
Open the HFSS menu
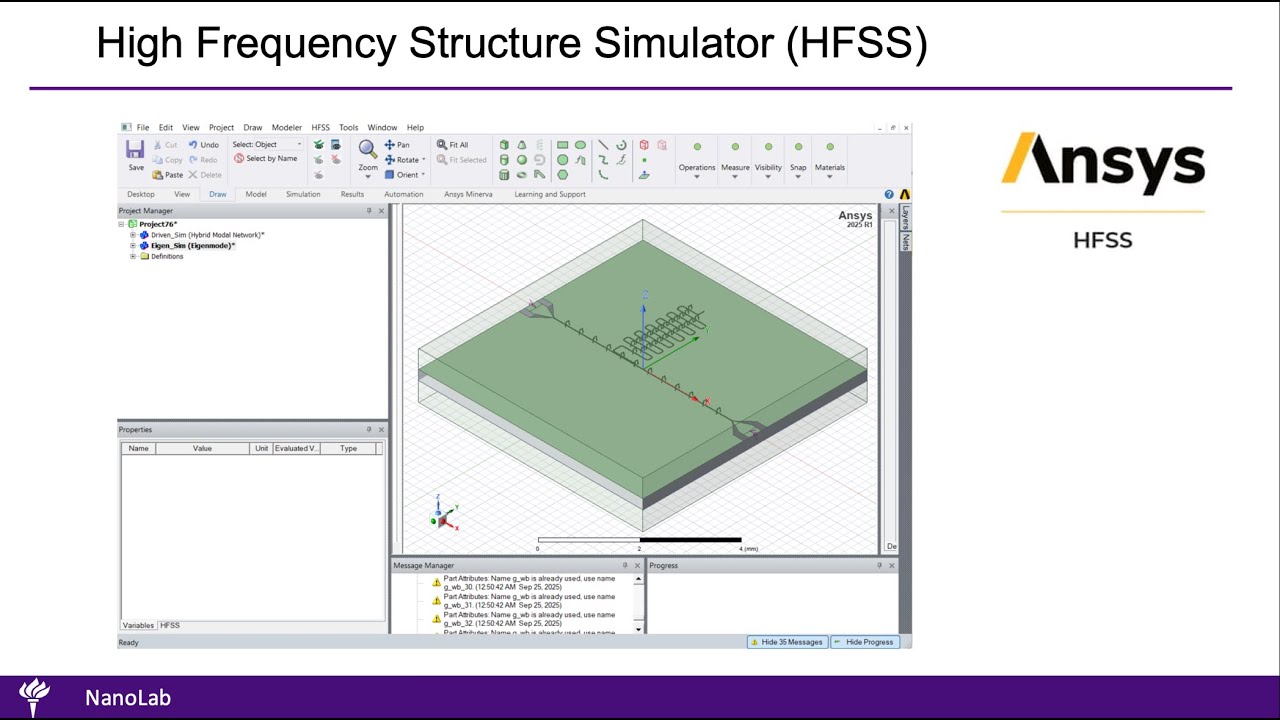tap(320, 128)
